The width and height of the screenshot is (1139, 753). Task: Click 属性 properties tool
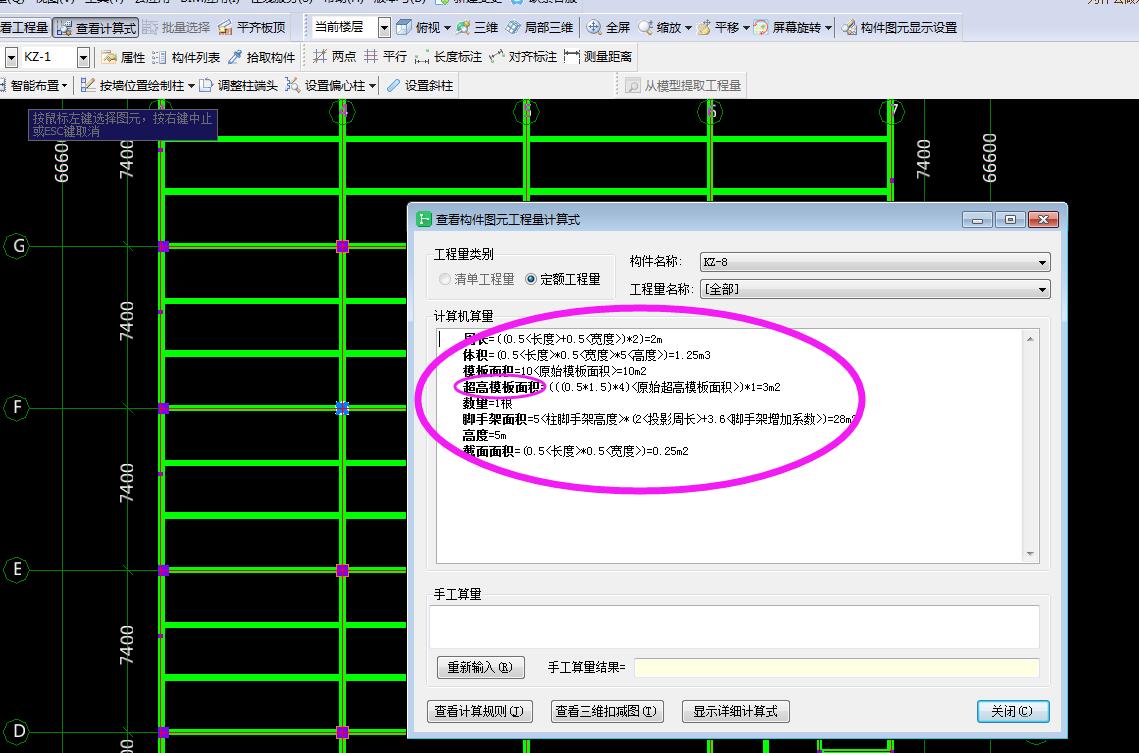pyautogui.click(x=123, y=57)
